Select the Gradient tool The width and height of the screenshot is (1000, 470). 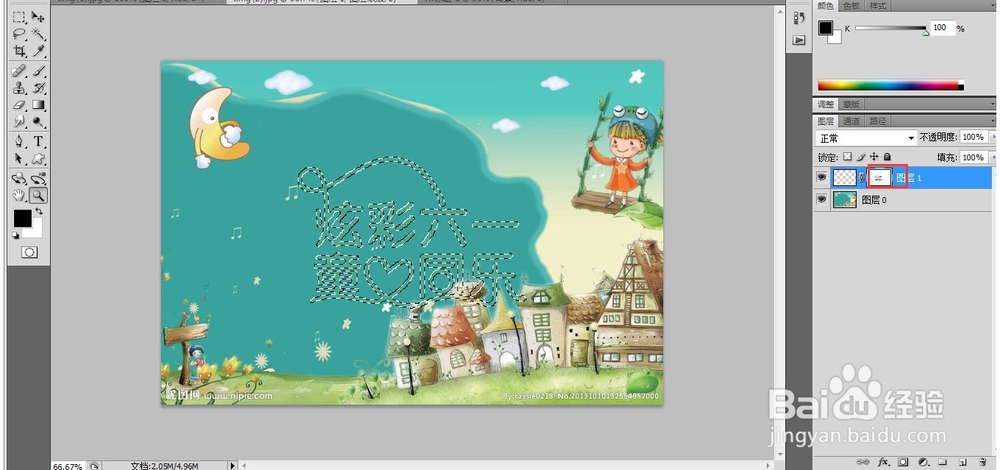click(x=38, y=104)
